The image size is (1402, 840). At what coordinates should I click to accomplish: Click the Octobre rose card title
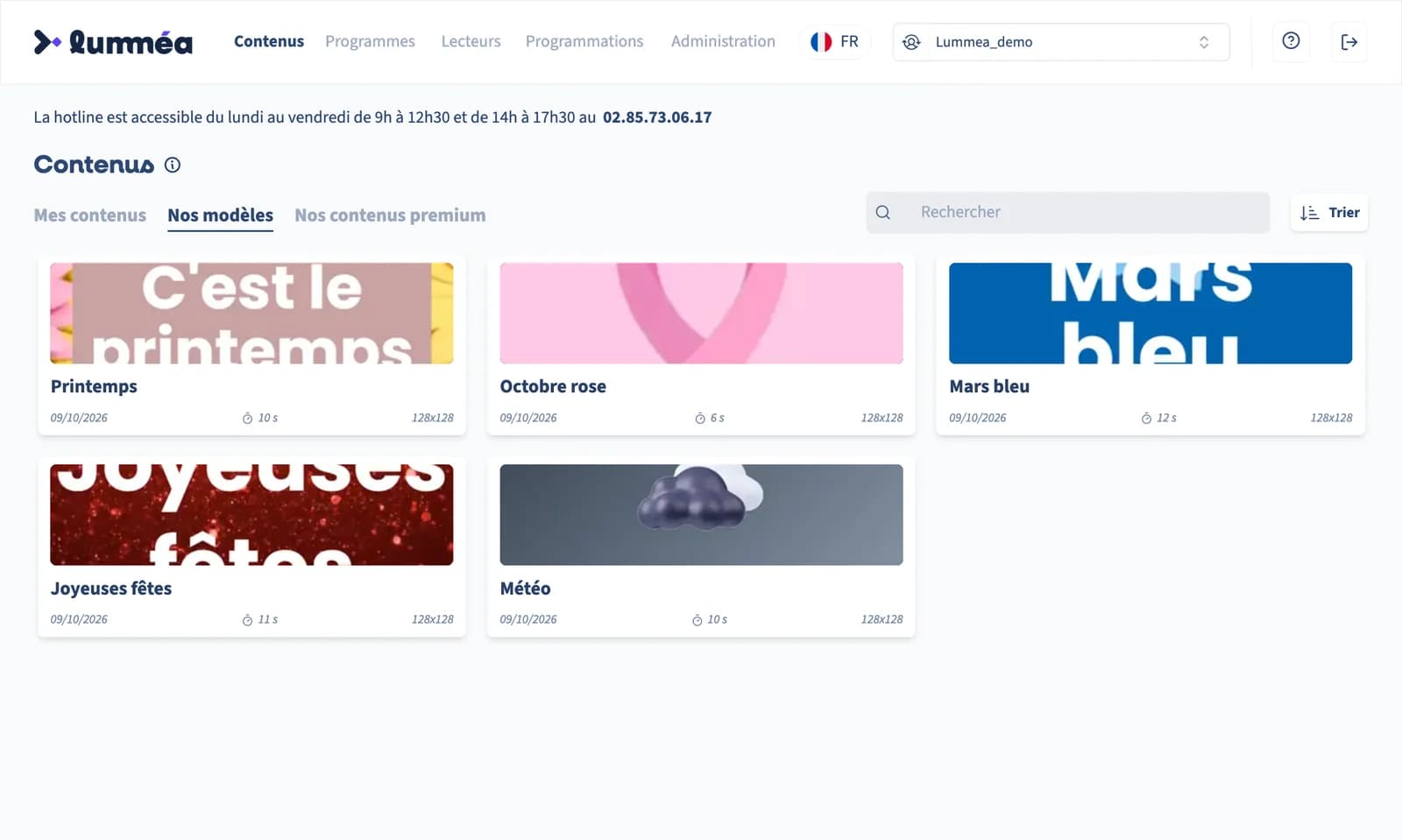pyautogui.click(x=553, y=386)
